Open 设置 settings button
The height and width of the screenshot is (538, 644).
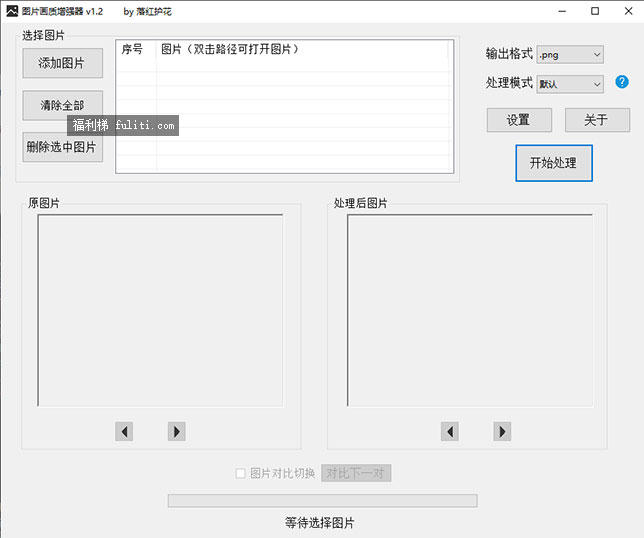click(x=519, y=120)
